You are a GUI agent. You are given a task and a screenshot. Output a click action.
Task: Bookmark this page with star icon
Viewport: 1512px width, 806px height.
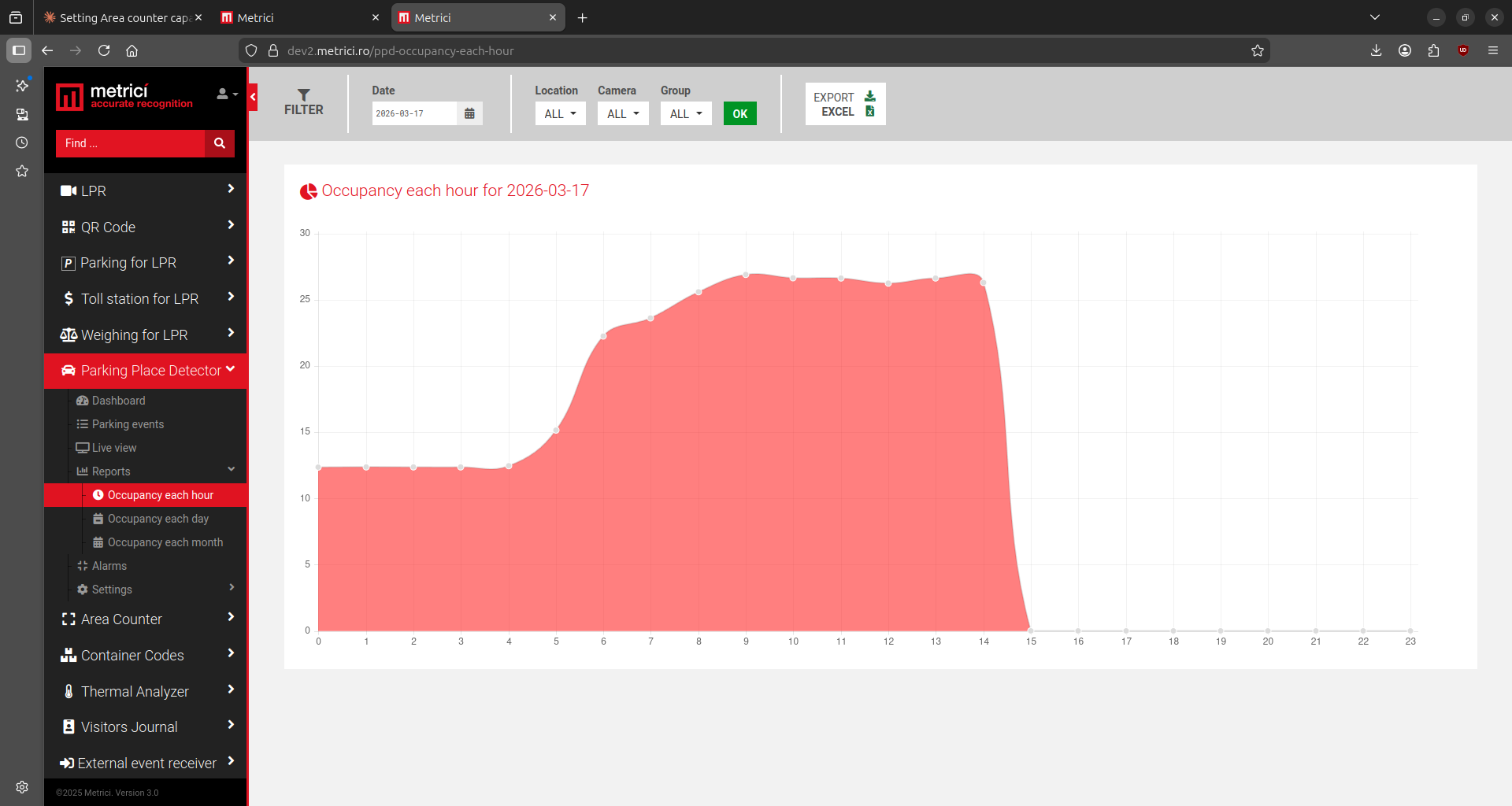1258,50
